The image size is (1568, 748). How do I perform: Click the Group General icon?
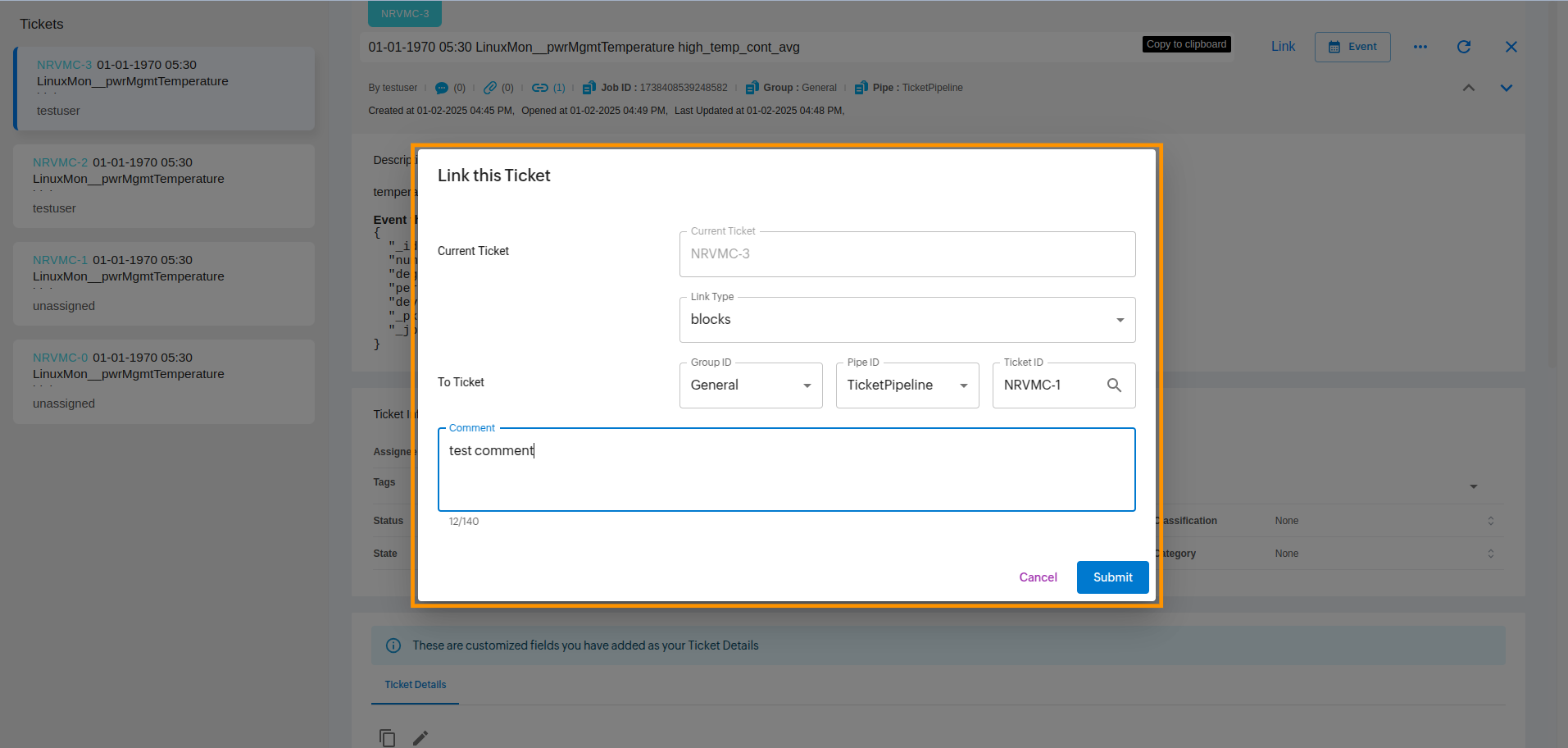752,88
